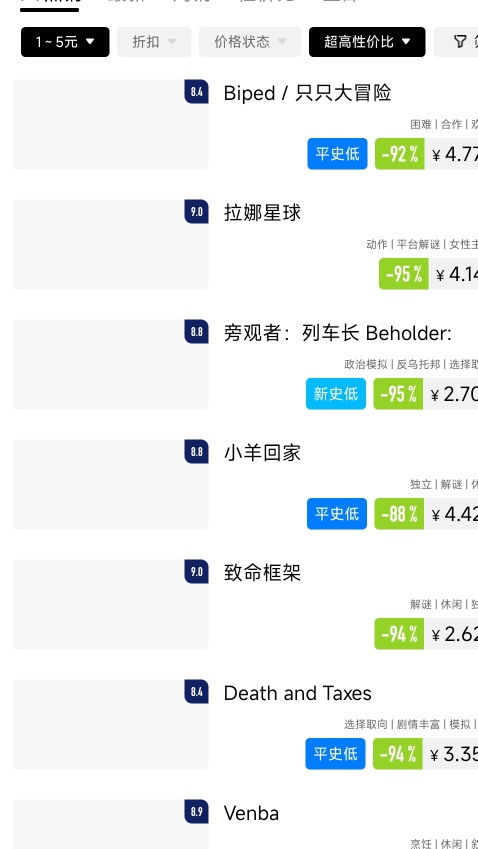
Task: Click the 8.8 rating badge on 旁观者
Action: click(197, 331)
